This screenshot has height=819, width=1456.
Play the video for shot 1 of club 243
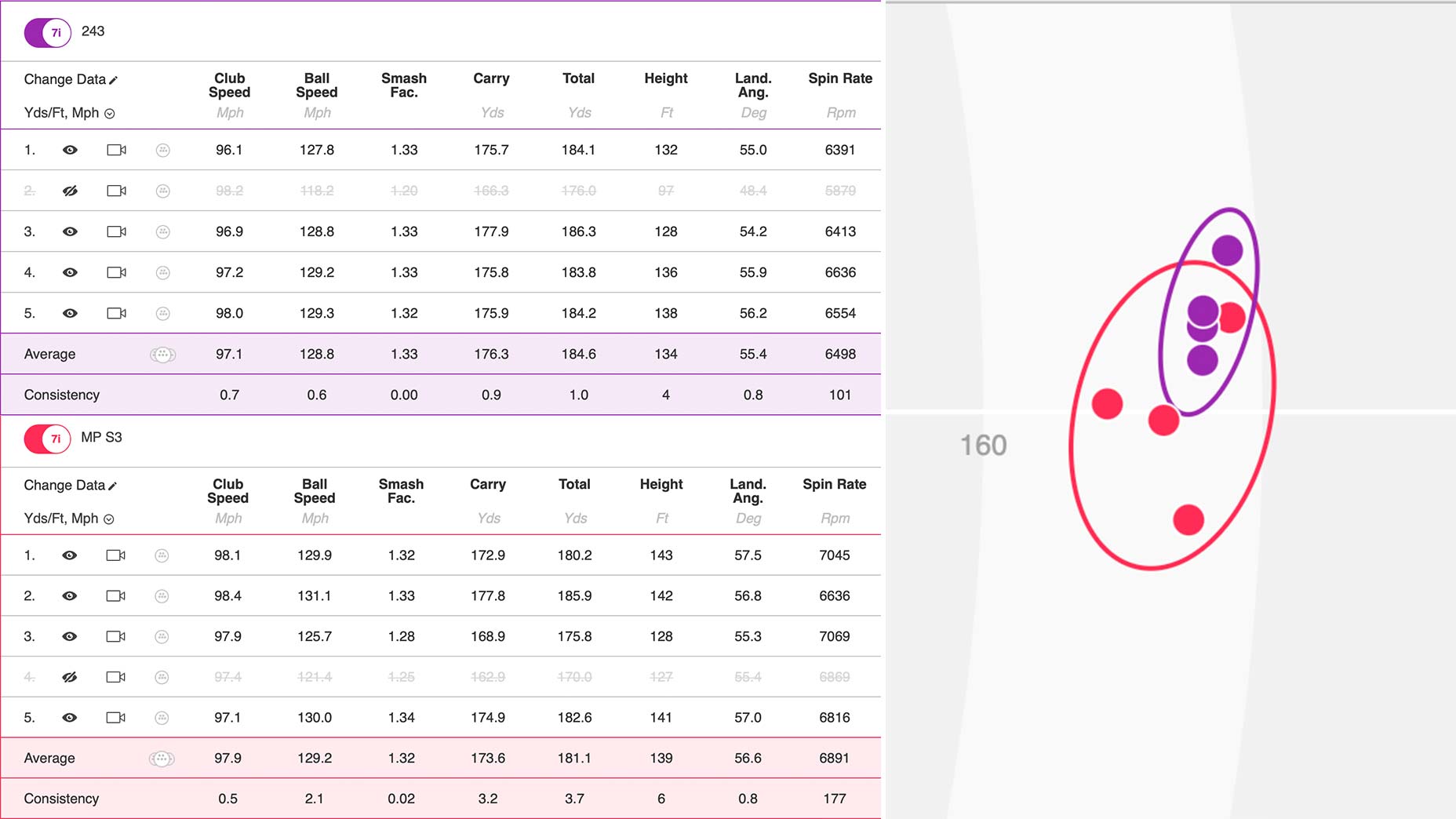point(115,149)
